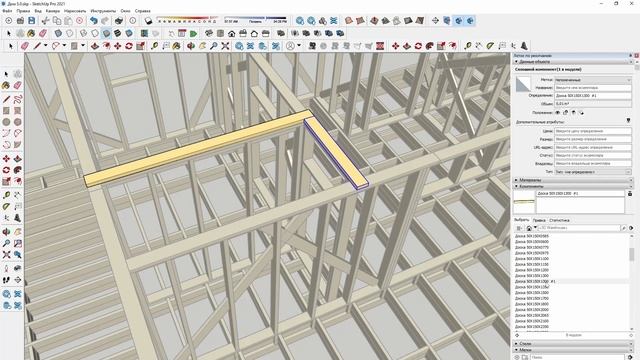Expand the Материалы panel

tap(516, 180)
